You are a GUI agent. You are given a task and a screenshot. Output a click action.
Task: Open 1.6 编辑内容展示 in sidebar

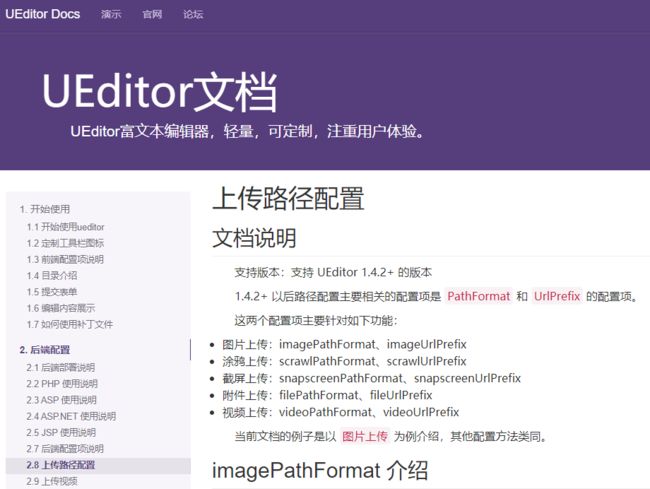(61, 308)
